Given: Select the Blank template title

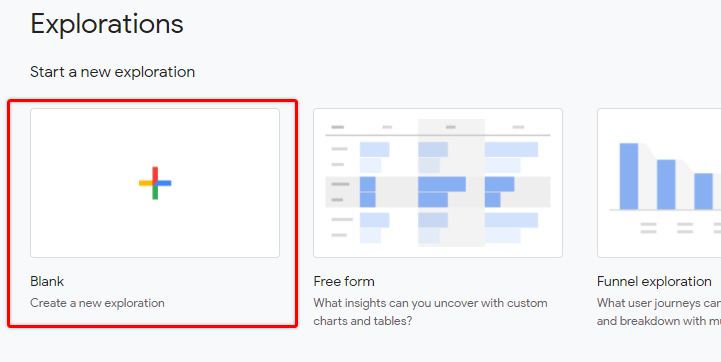Looking at the screenshot, I should (47, 282).
